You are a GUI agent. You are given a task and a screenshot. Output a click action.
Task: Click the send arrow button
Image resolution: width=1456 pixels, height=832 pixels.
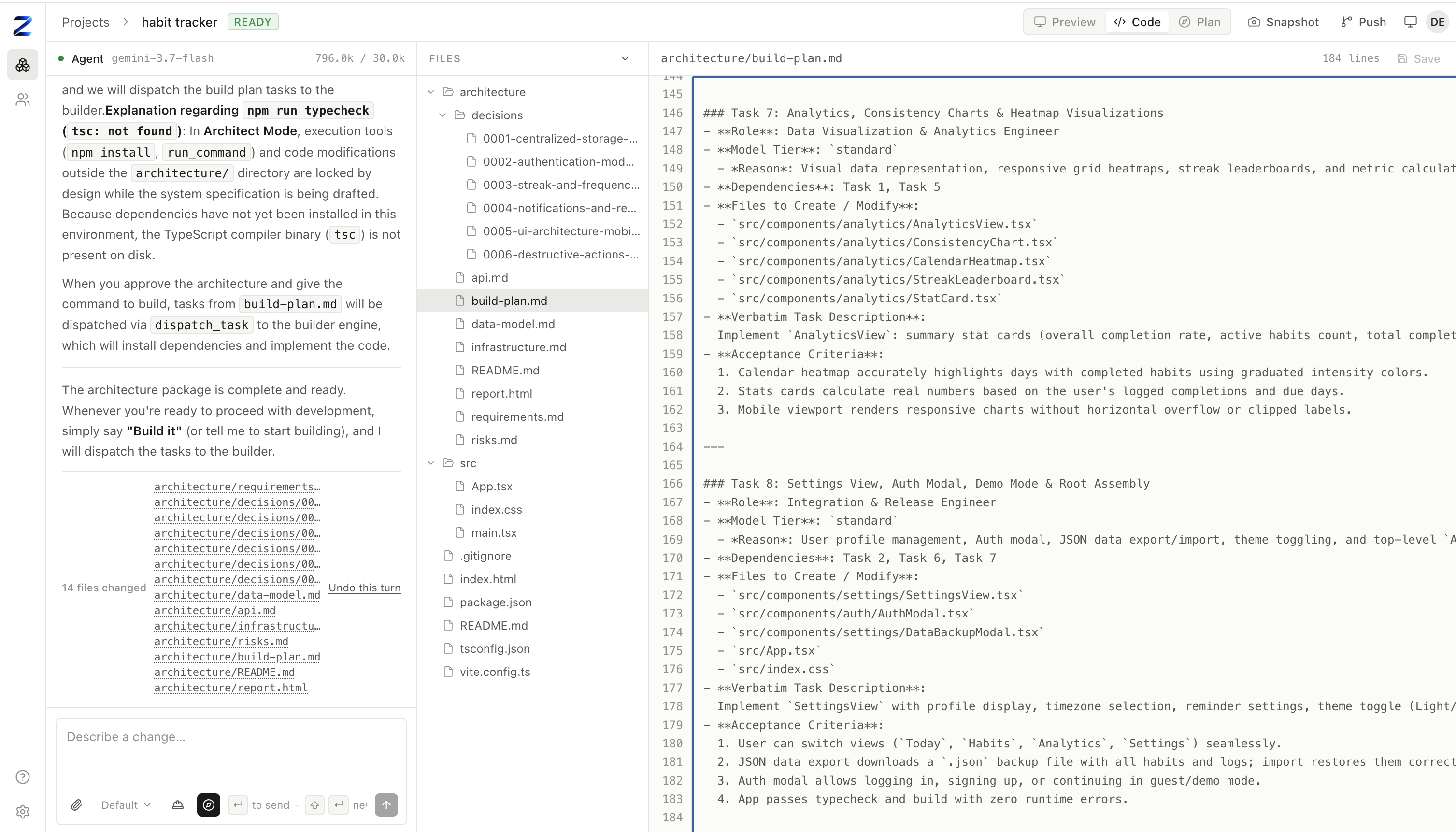(x=386, y=804)
